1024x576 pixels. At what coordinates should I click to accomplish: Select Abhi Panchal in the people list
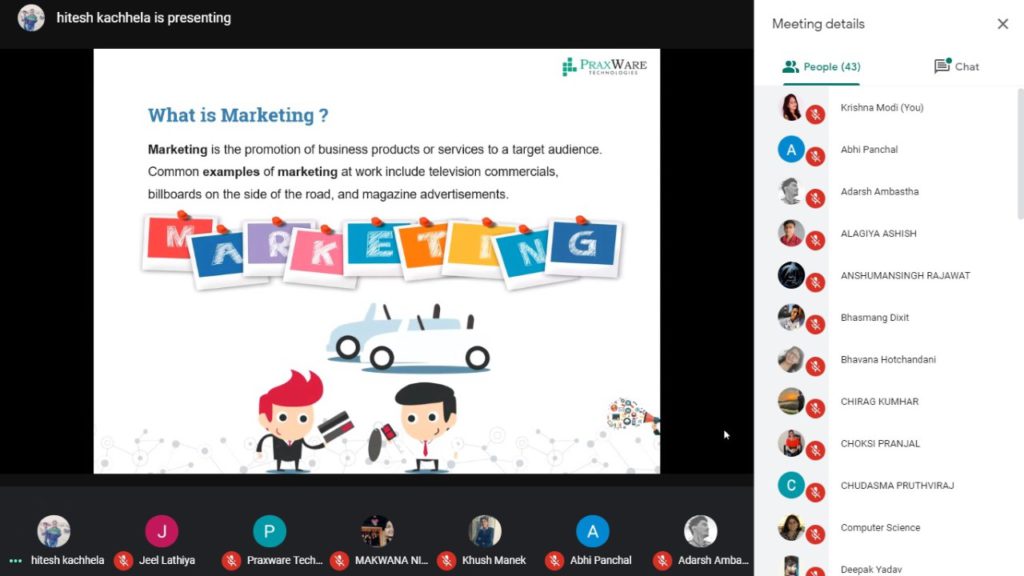(x=869, y=150)
